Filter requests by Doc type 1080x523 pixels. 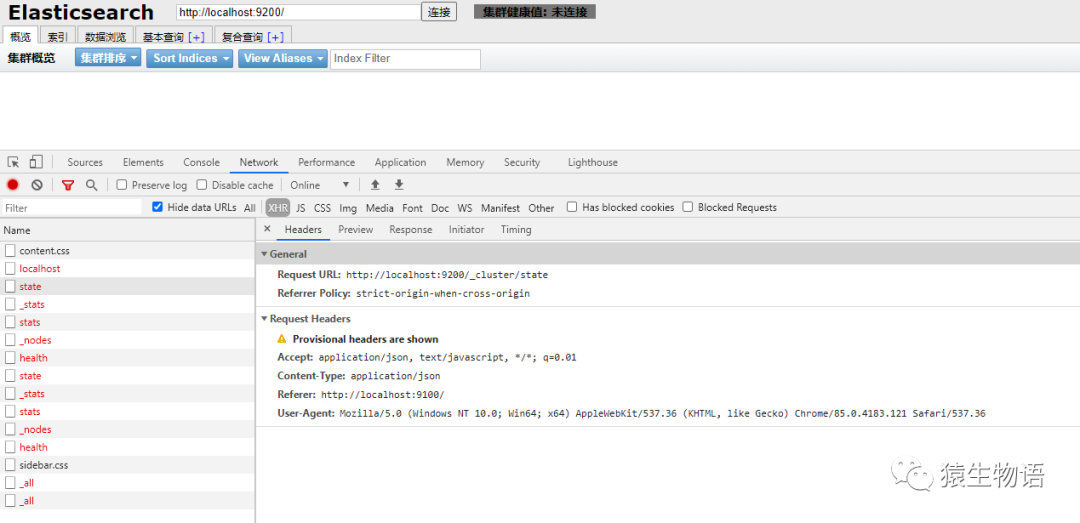(x=440, y=207)
